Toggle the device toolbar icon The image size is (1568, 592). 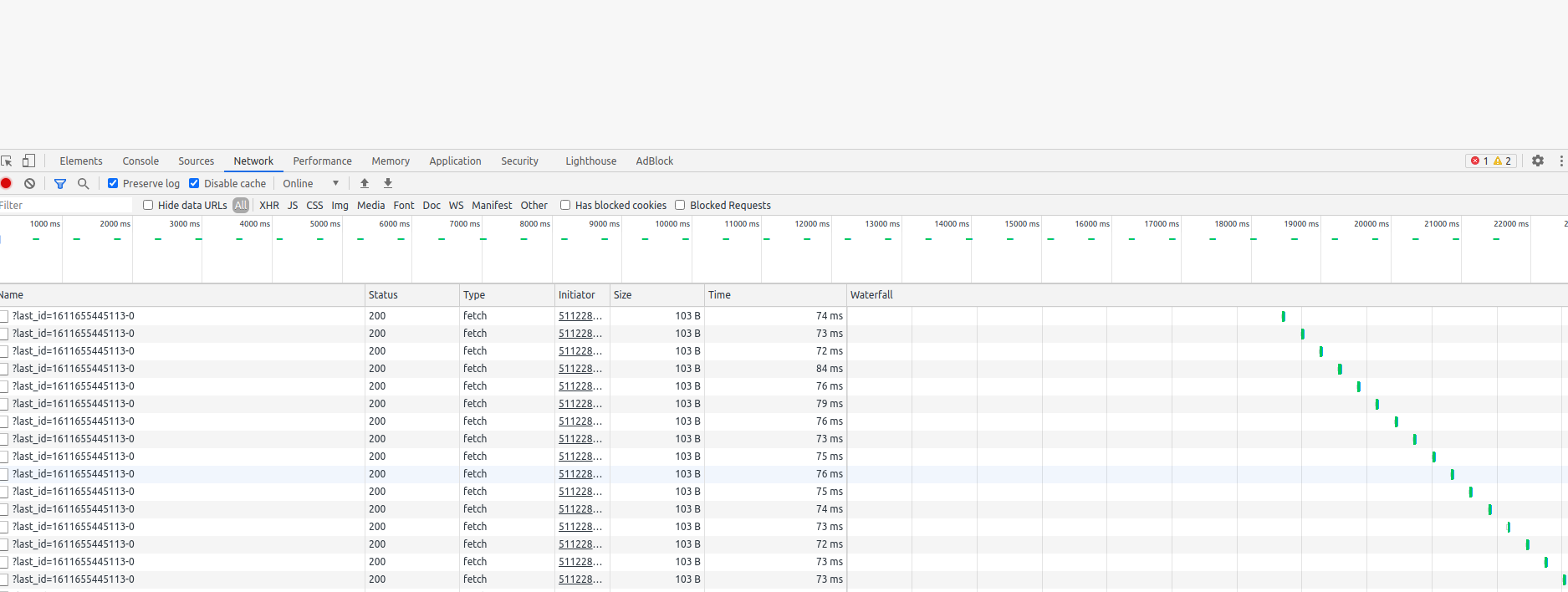[28, 161]
